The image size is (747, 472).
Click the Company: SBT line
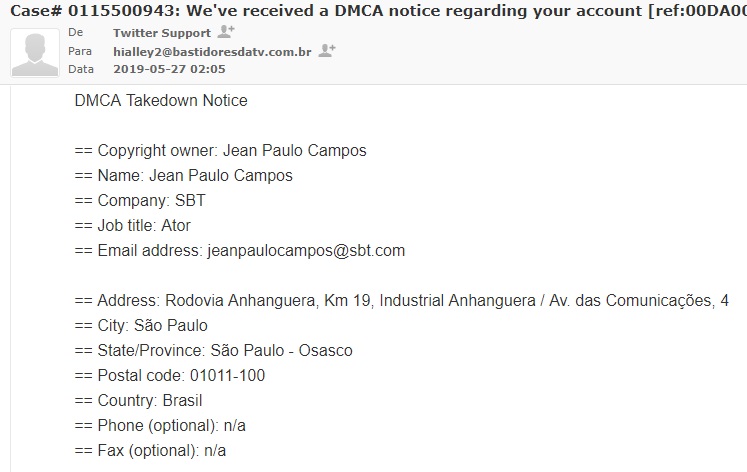coord(140,201)
